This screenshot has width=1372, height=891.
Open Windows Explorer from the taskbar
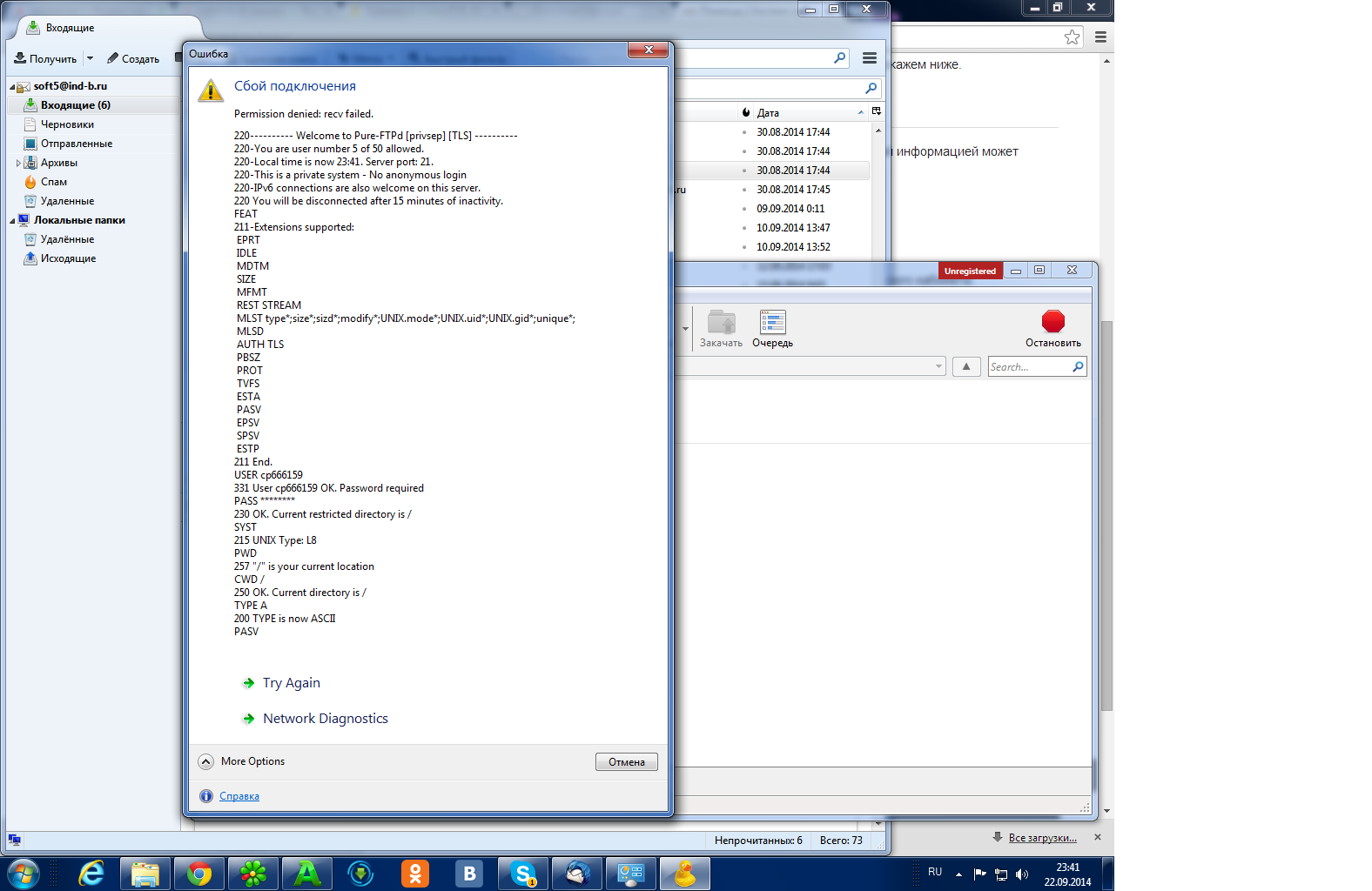point(145,874)
